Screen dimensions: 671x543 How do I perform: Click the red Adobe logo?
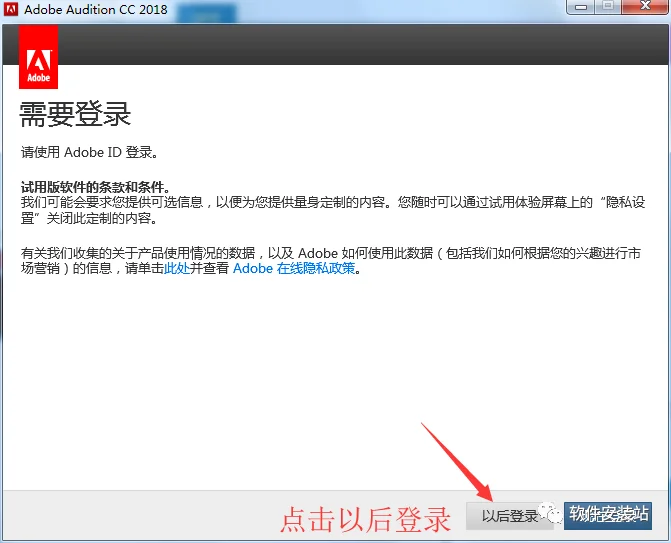pyautogui.click(x=39, y=56)
